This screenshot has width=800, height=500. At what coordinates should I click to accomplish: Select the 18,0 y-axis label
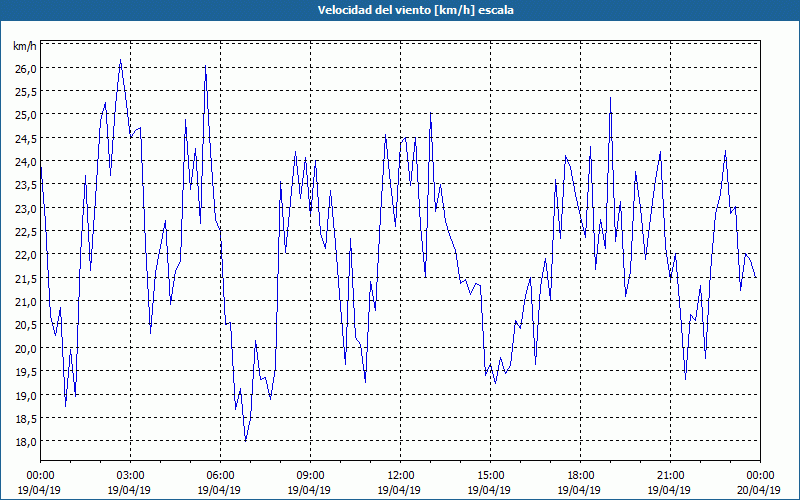[26, 442]
